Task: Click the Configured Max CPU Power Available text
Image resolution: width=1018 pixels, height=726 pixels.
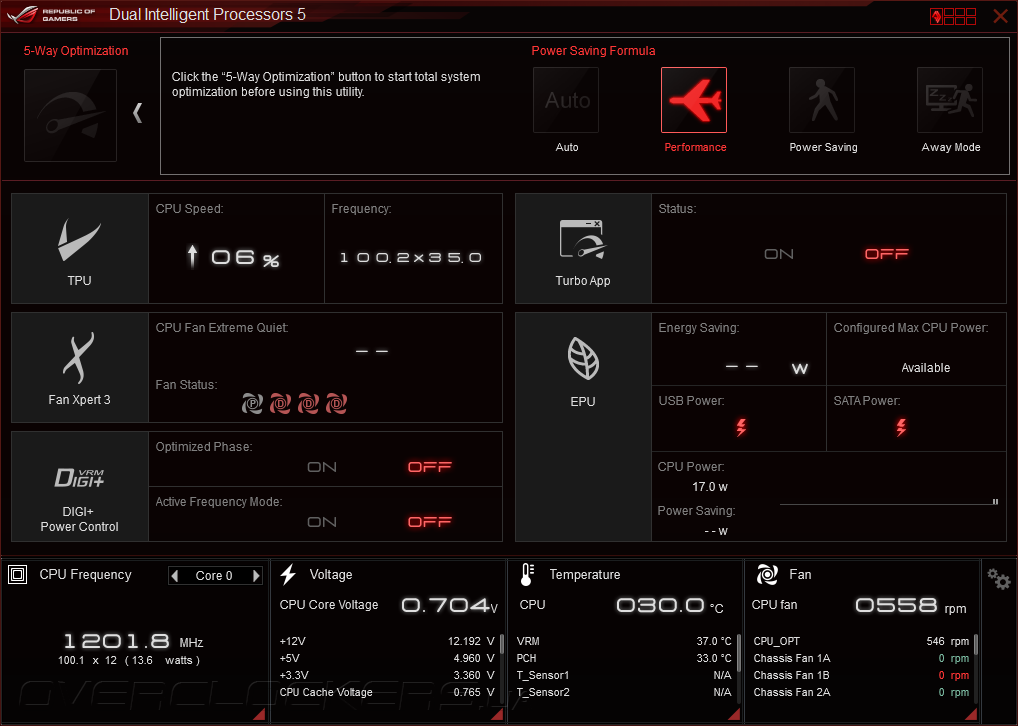Action: tap(926, 368)
